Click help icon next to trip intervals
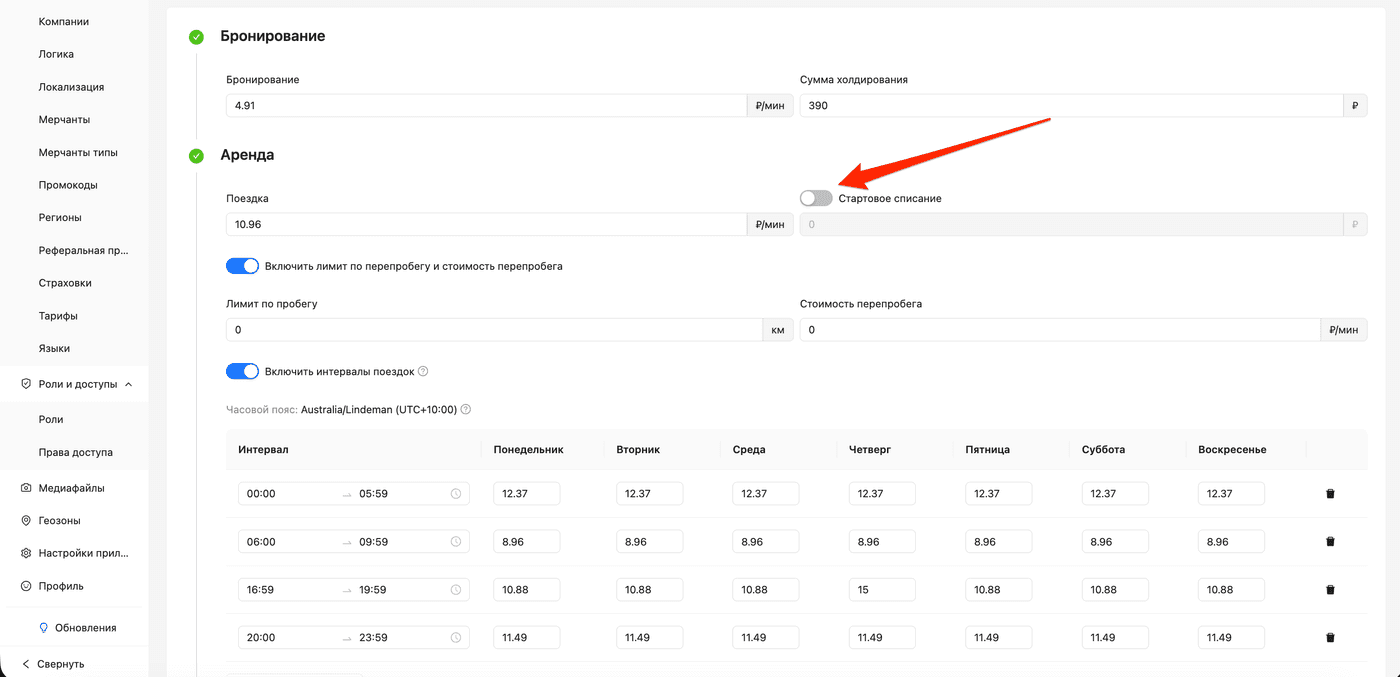 pos(423,372)
